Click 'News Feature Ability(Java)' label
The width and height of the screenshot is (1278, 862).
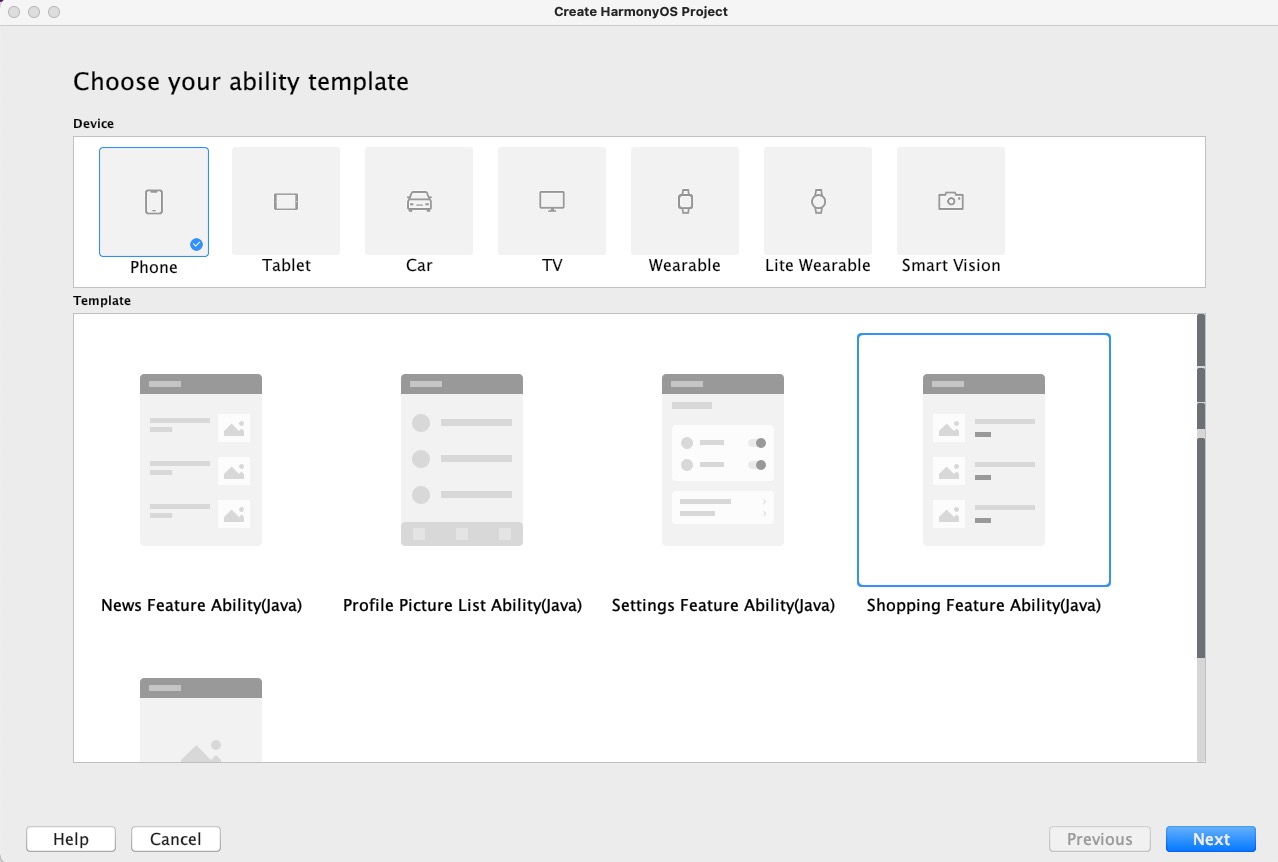(x=201, y=605)
